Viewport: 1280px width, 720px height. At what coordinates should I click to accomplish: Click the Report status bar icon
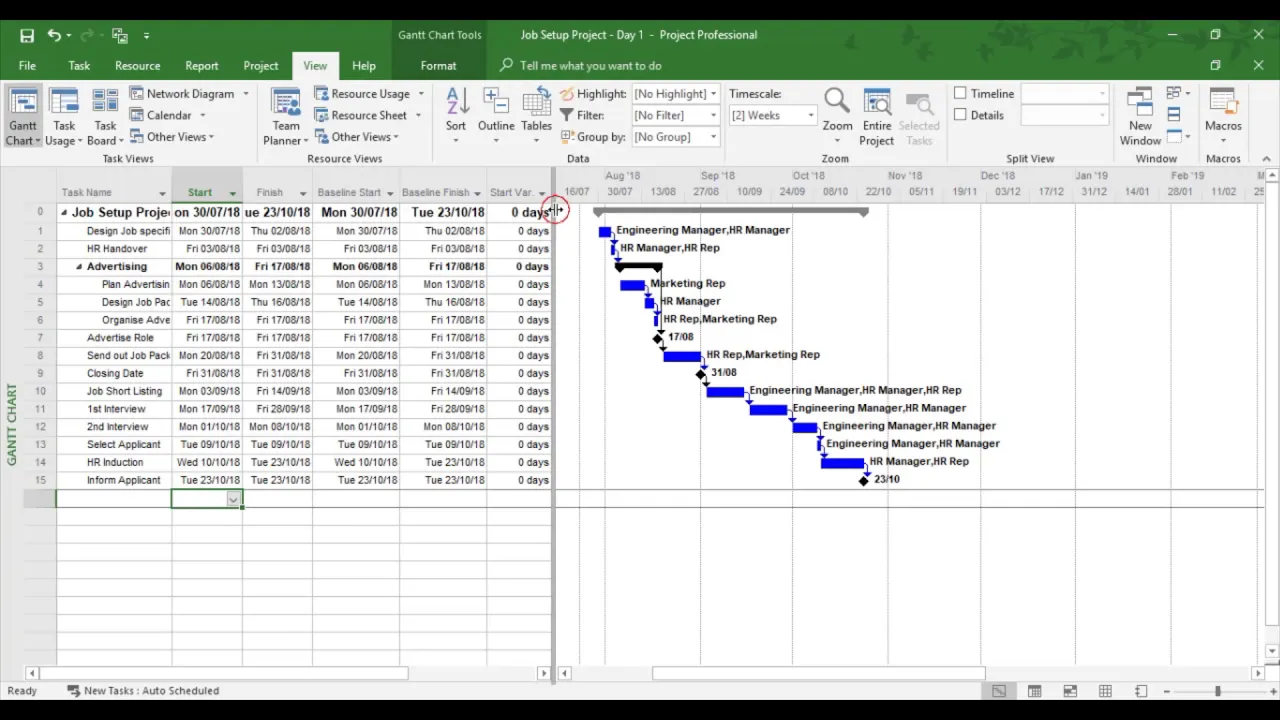1141,691
